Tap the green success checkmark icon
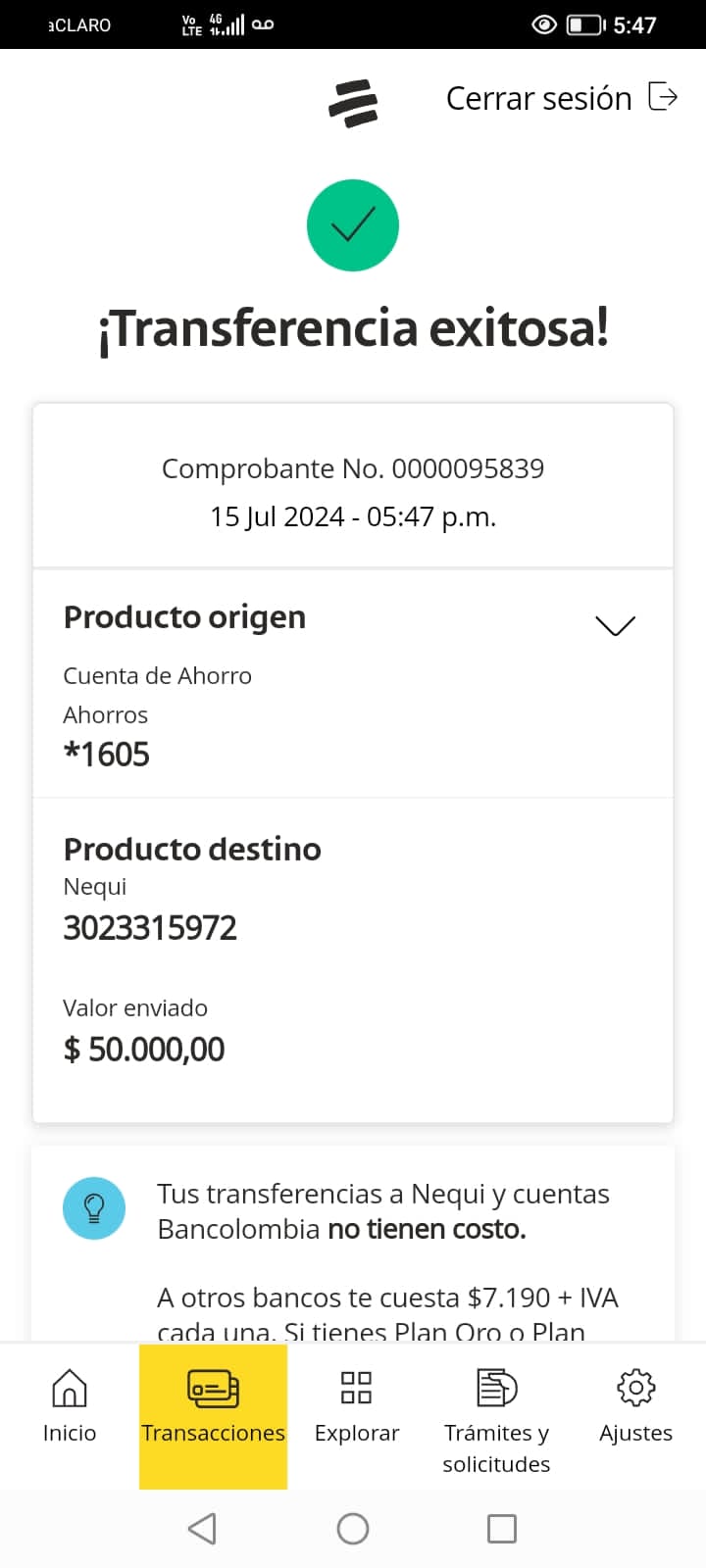706x1568 pixels. click(353, 225)
